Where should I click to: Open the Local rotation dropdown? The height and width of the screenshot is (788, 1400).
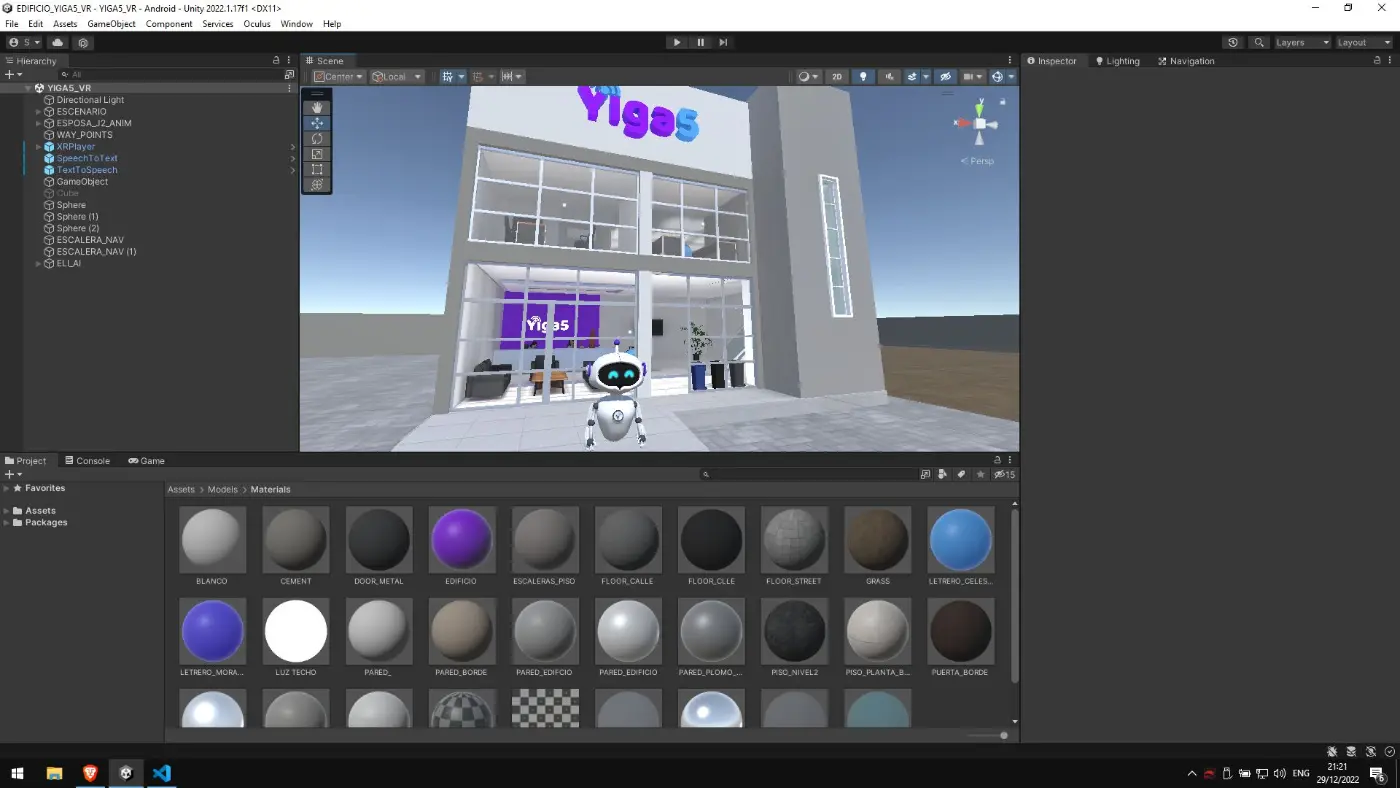(x=397, y=77)
